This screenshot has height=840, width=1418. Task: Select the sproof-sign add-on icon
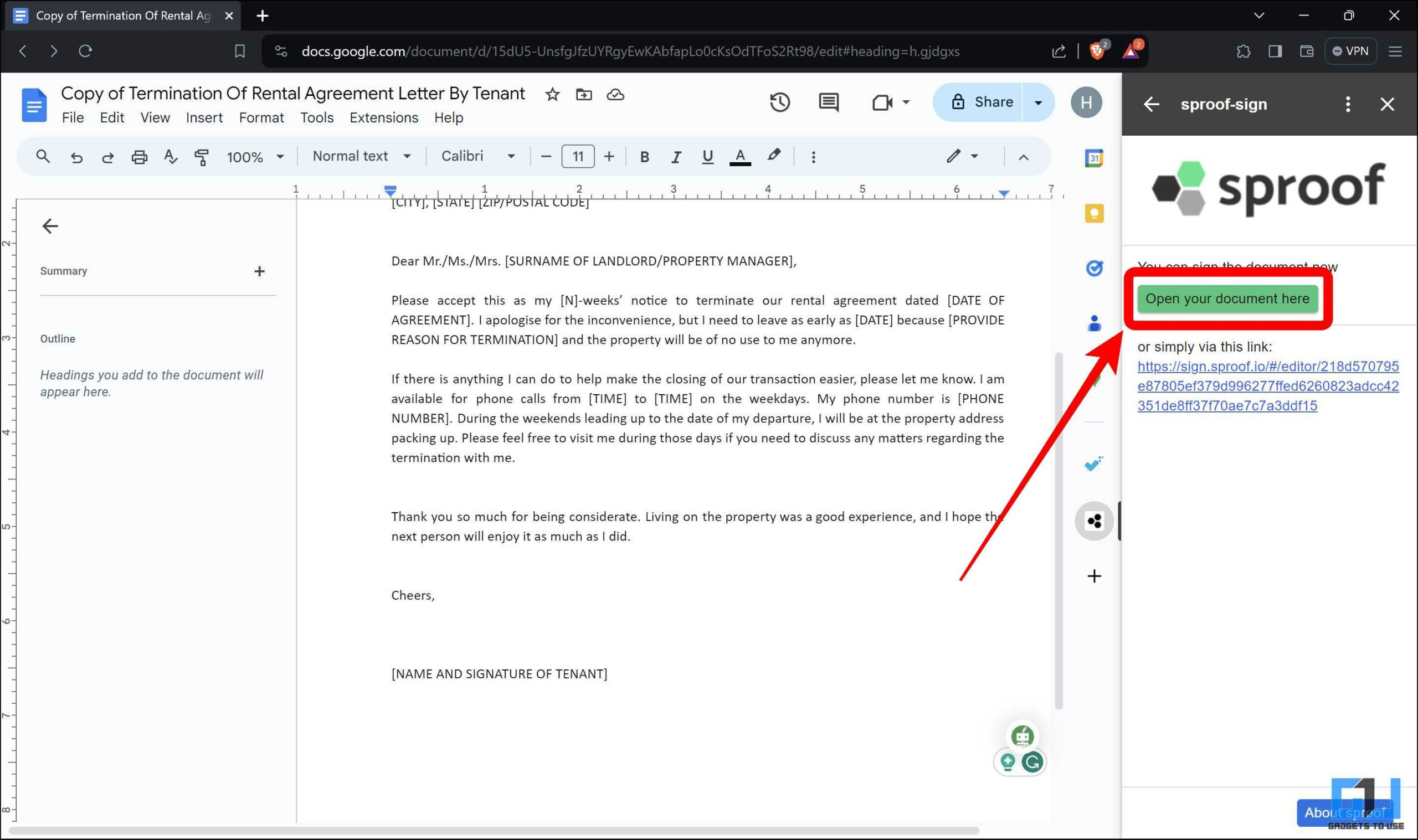[1094, 521]
